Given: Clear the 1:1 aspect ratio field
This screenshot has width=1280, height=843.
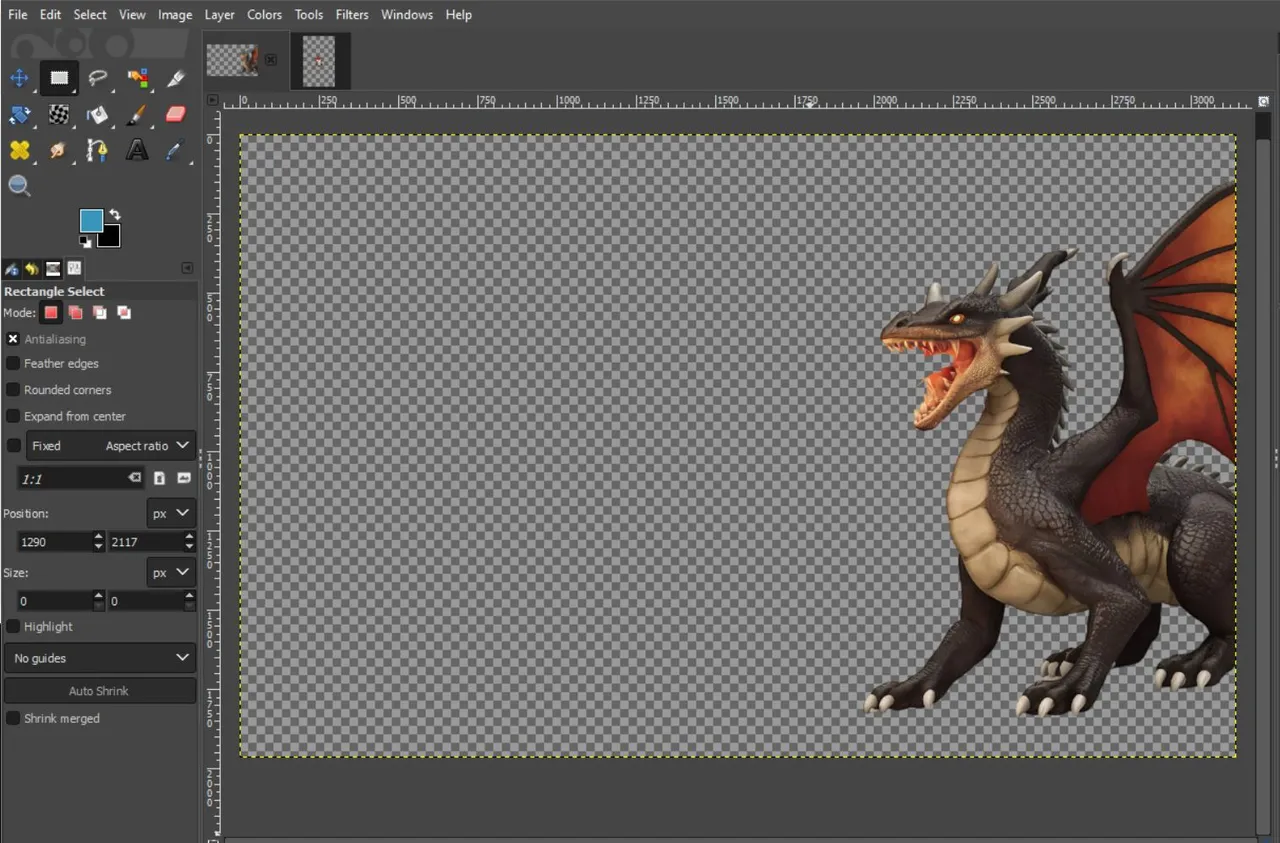Looking at the screenshot, I should [134, 479].
